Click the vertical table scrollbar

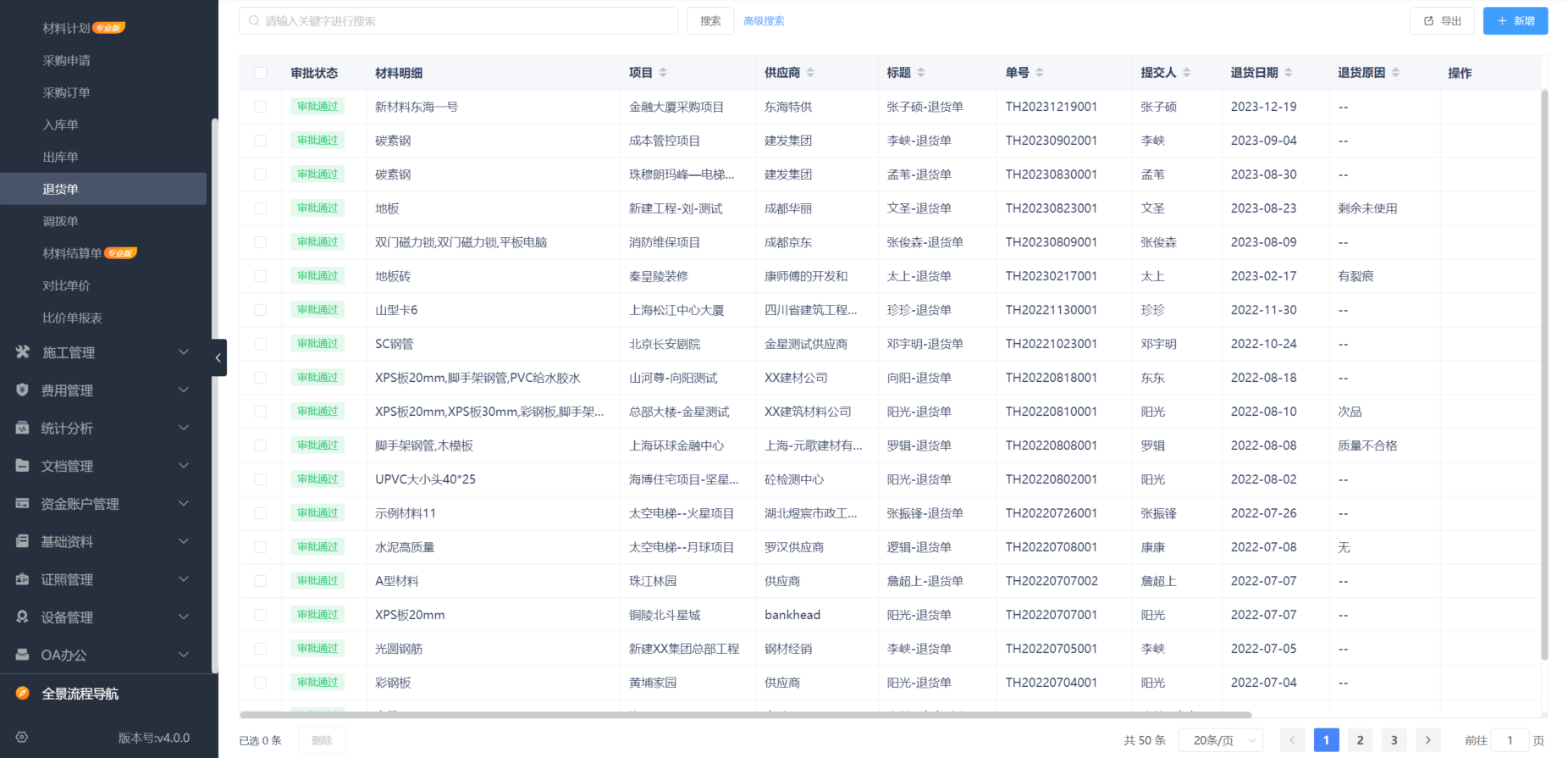pyautogui.click(x=1544, y=374)
